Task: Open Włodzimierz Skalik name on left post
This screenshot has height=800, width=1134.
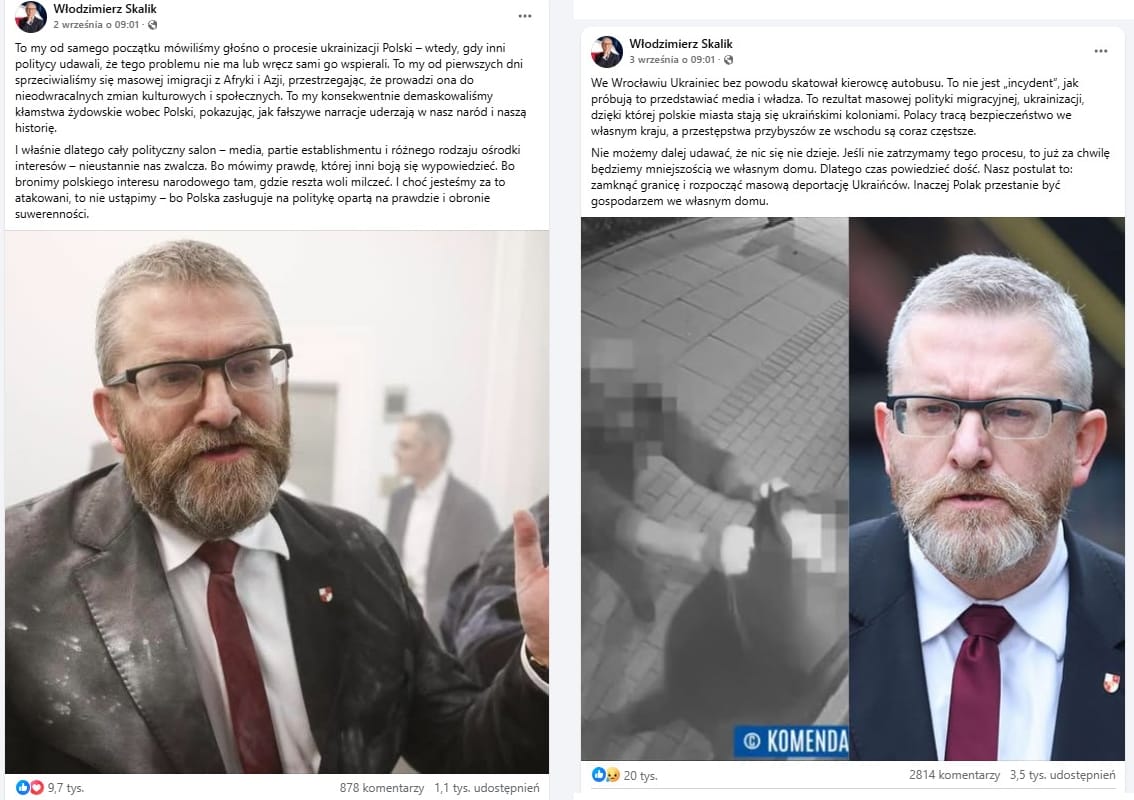Action: 105,9
